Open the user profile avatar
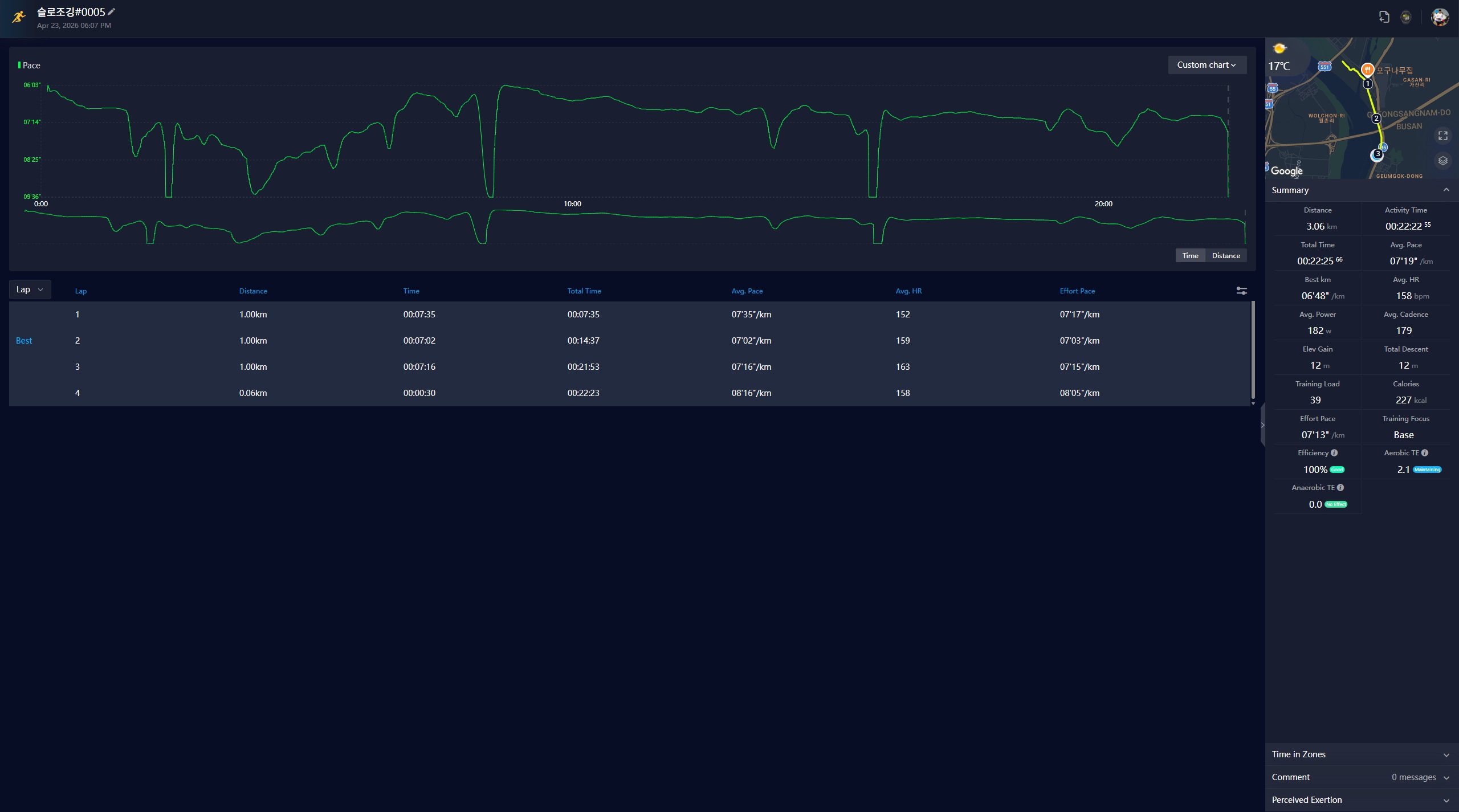1459x812 pixels. pyautogui.click(x=1440, y=17)
